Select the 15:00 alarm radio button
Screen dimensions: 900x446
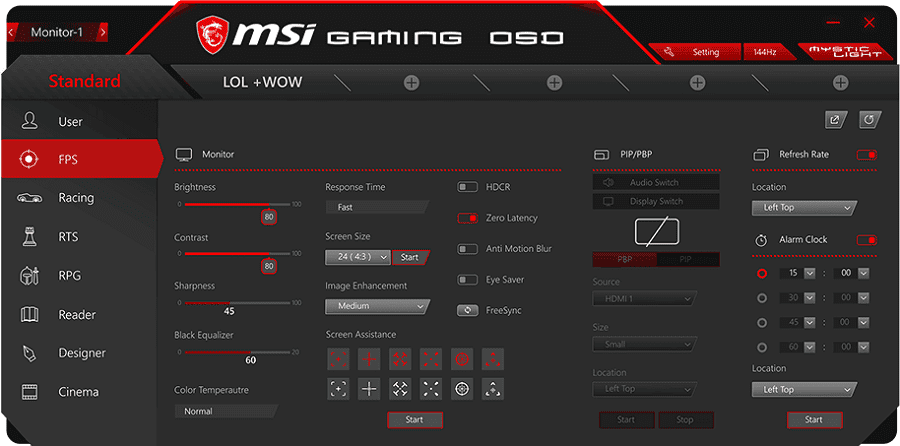[x=762, y=274]
